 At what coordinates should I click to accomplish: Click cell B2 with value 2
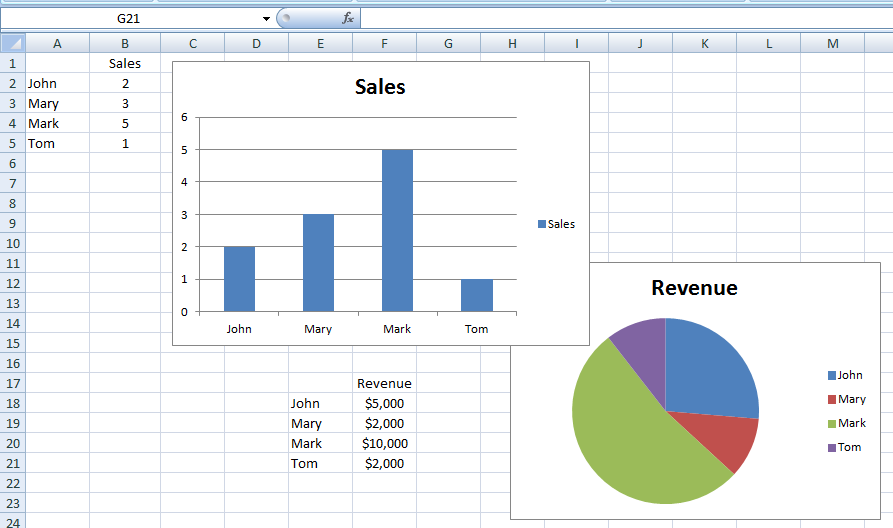125,83
